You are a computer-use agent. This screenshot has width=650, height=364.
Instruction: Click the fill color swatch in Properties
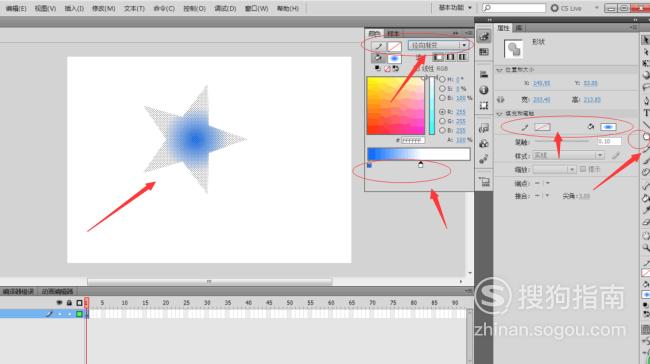coord(608,127)
